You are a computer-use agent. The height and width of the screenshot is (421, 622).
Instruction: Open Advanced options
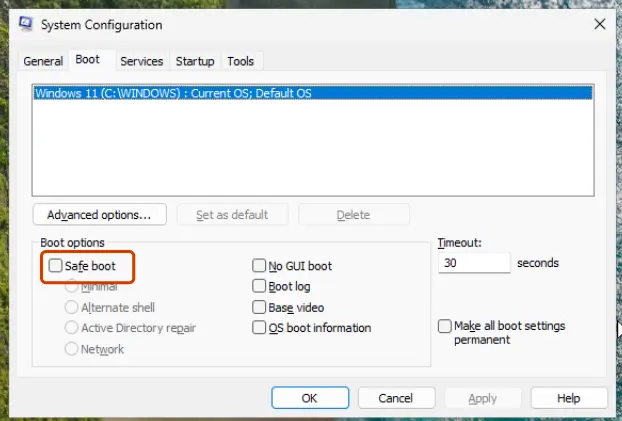pyautogui.click(x=100, y=215)
